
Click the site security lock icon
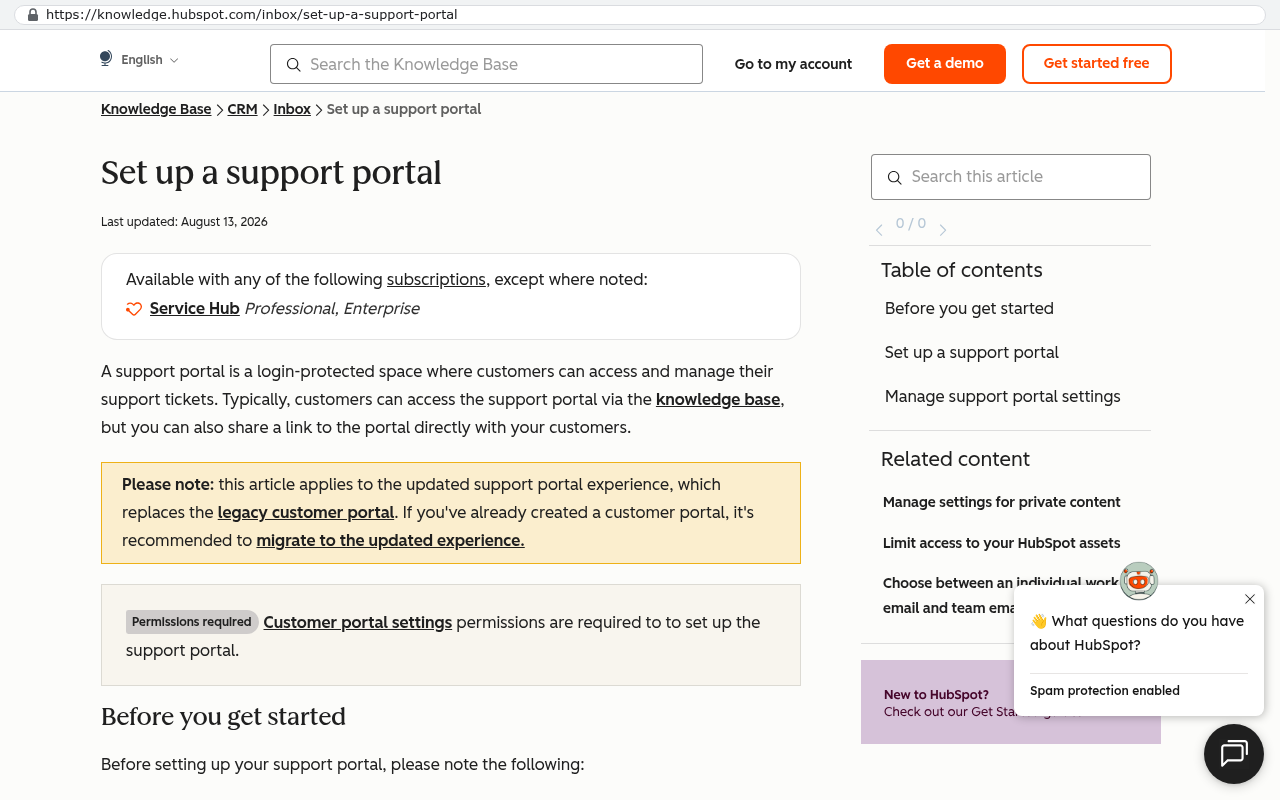tap(33, 15)
